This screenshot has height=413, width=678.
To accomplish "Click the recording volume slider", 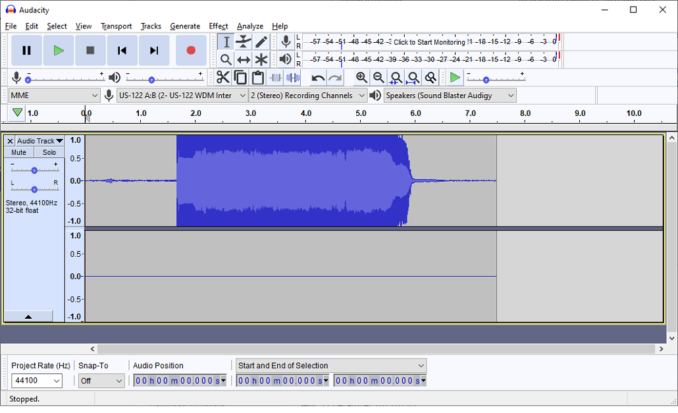I will point(65,78).
